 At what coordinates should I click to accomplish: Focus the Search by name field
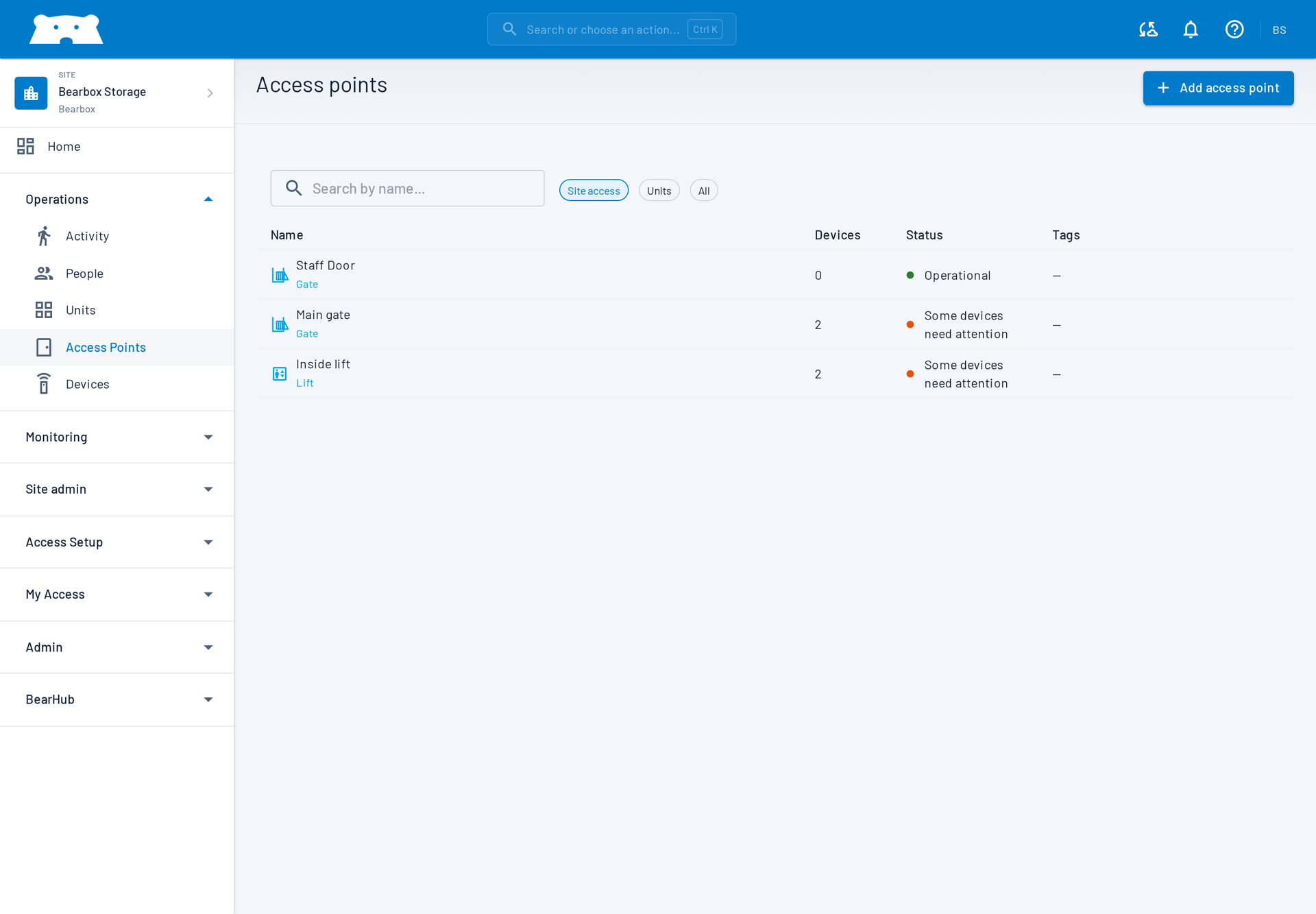(x=407, y=188)
